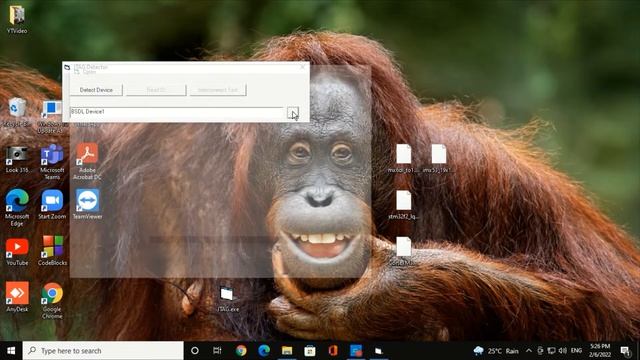Viewport: 640px width, 360px height.
Task: Select the JTAG.exe desktop file
Action: click(227, 300)
